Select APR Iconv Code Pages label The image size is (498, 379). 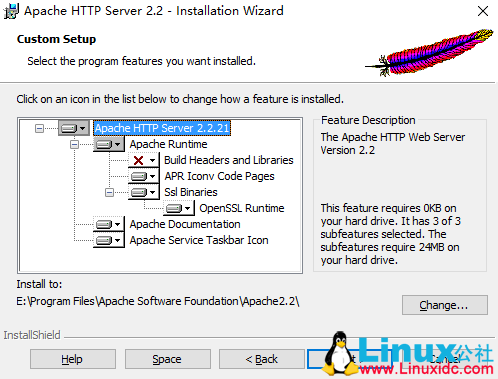click(x=219, y=176)
